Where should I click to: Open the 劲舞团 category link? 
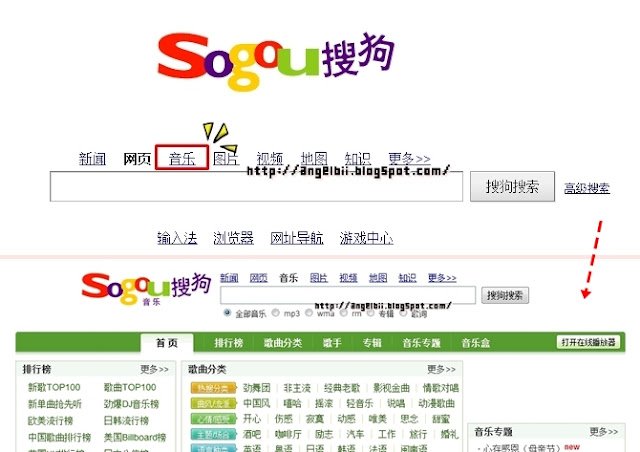click(257, 387)
